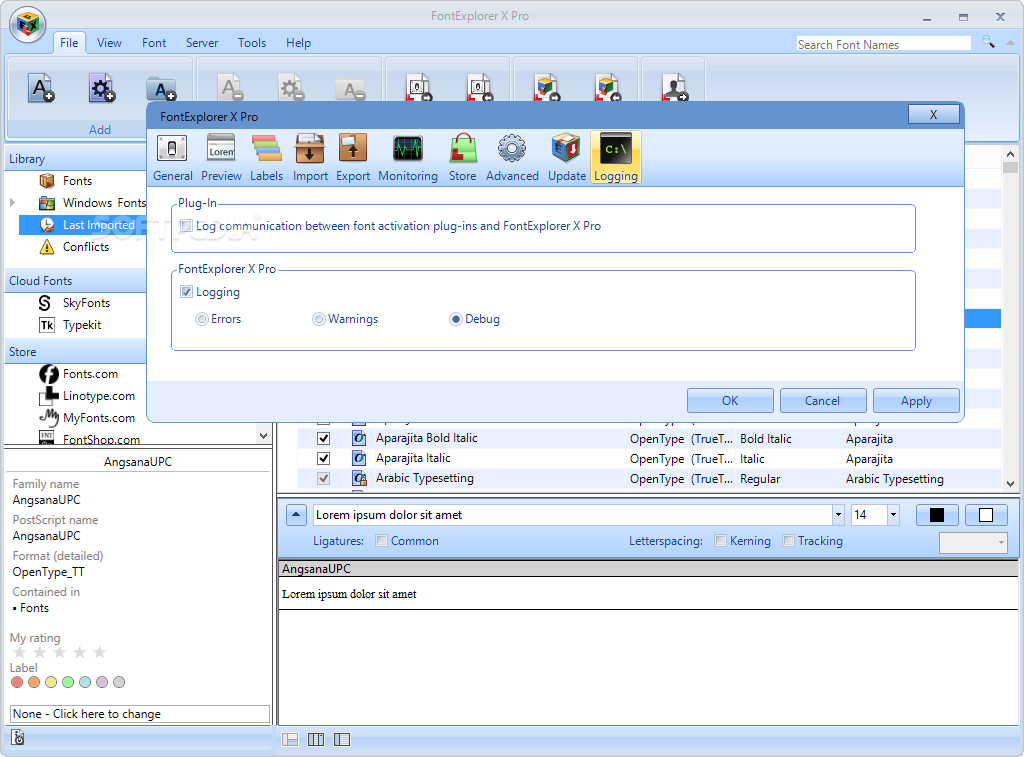Click the Search Font Names field
This screenshot has width=1024, height=757.
(884, 44)
